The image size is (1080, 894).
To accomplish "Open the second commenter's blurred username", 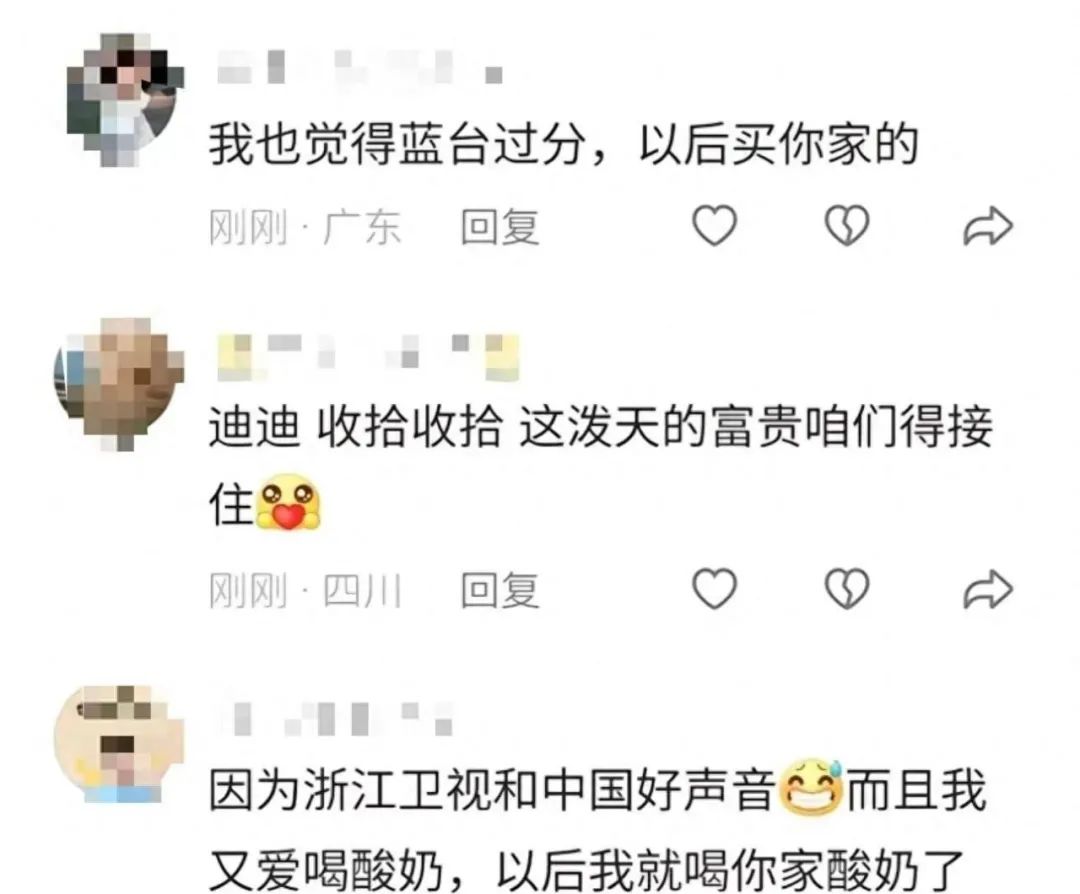I will tap(368, 357).
